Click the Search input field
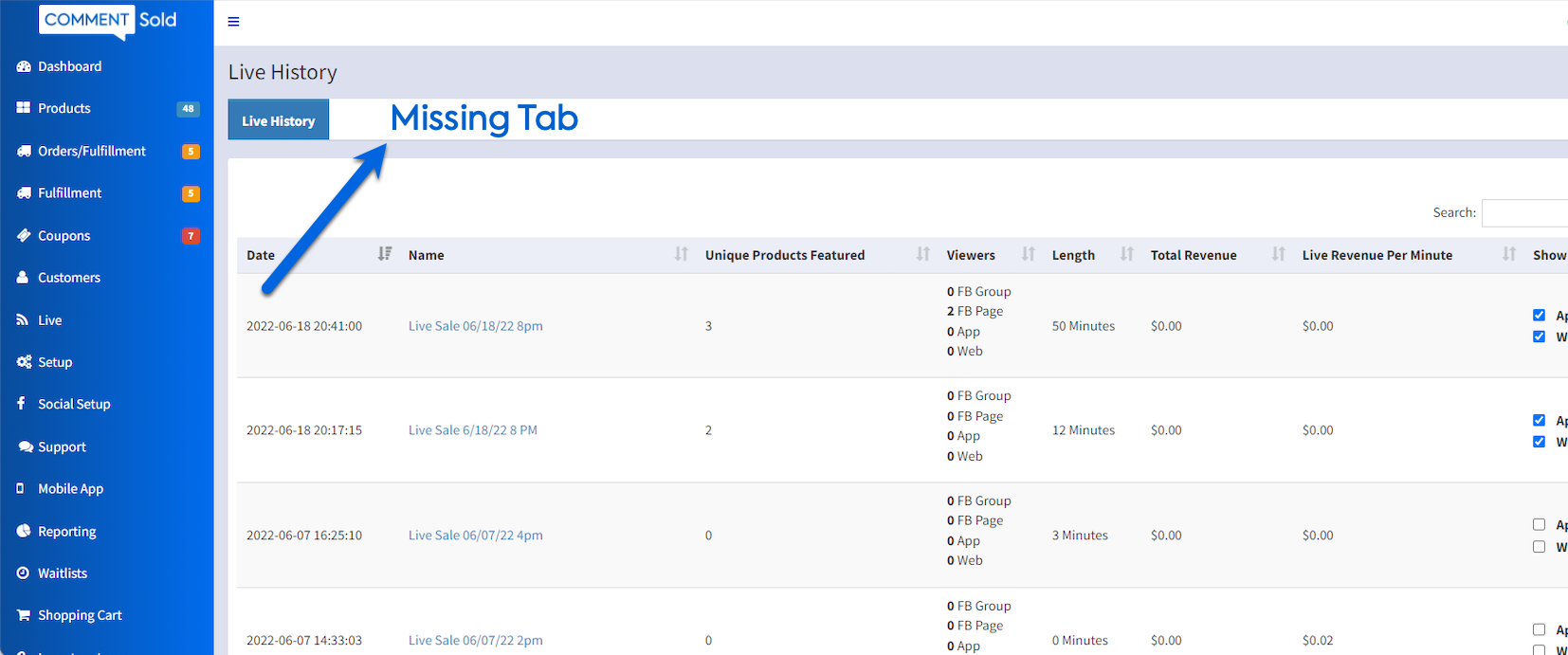Viewport: 1568px width, 655px height. [x=1526, y=213]
